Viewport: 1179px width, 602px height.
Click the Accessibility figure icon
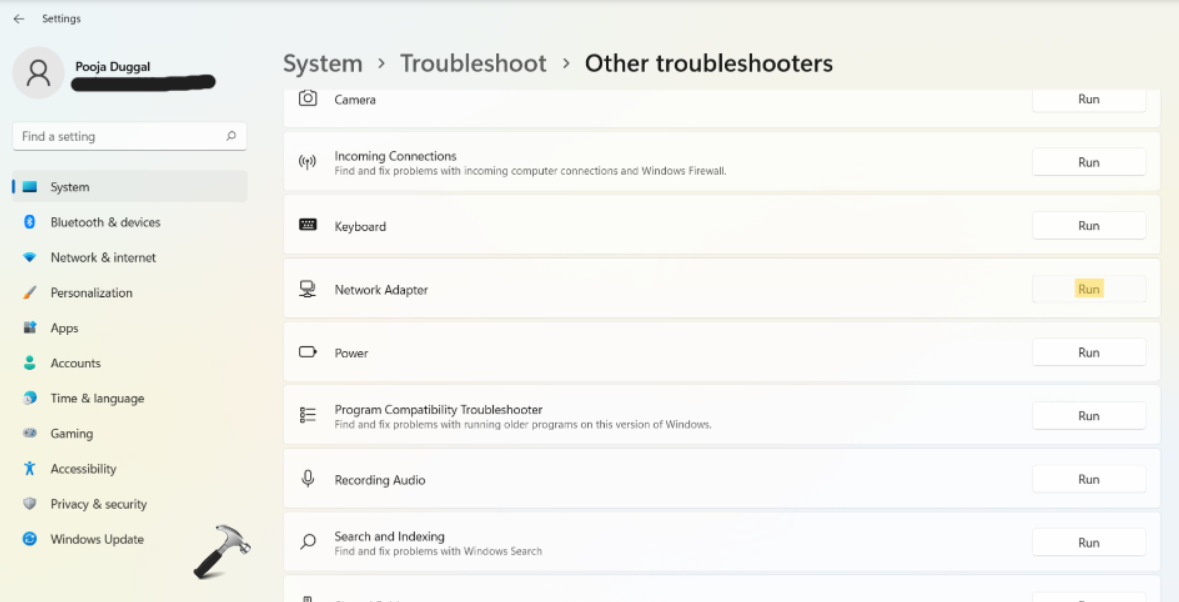pyautogui.click(x=30, y=469)
